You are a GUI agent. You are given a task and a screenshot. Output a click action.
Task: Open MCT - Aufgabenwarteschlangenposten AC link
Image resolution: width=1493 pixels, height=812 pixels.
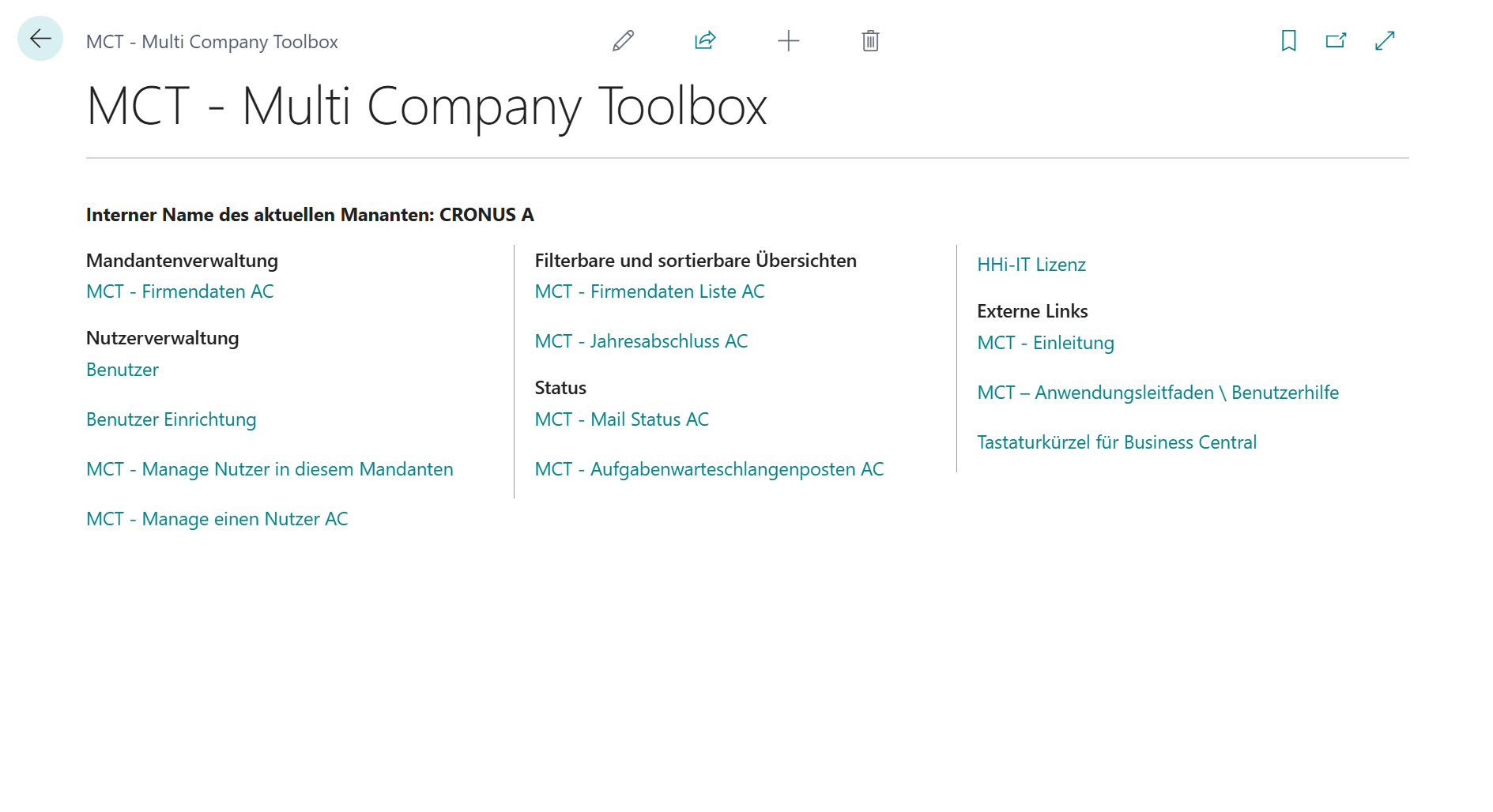709,469
